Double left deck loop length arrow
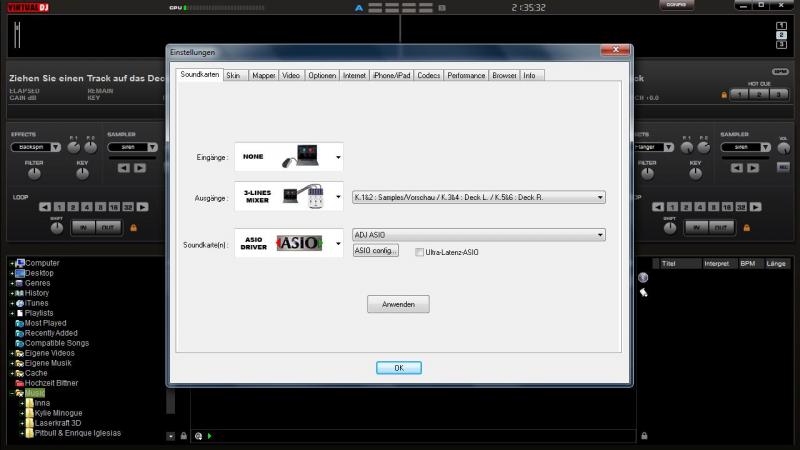The height and width of the screenshot is (450, 800). coord(143,207)
